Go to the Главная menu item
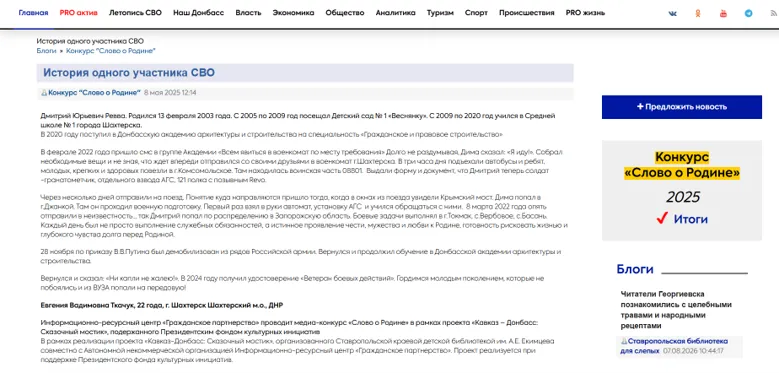 [33, 13]
